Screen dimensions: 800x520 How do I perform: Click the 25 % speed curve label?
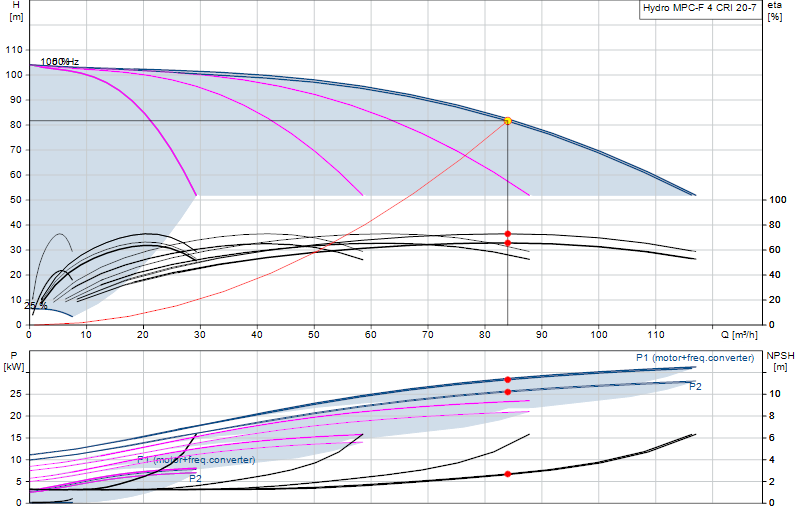36,306
